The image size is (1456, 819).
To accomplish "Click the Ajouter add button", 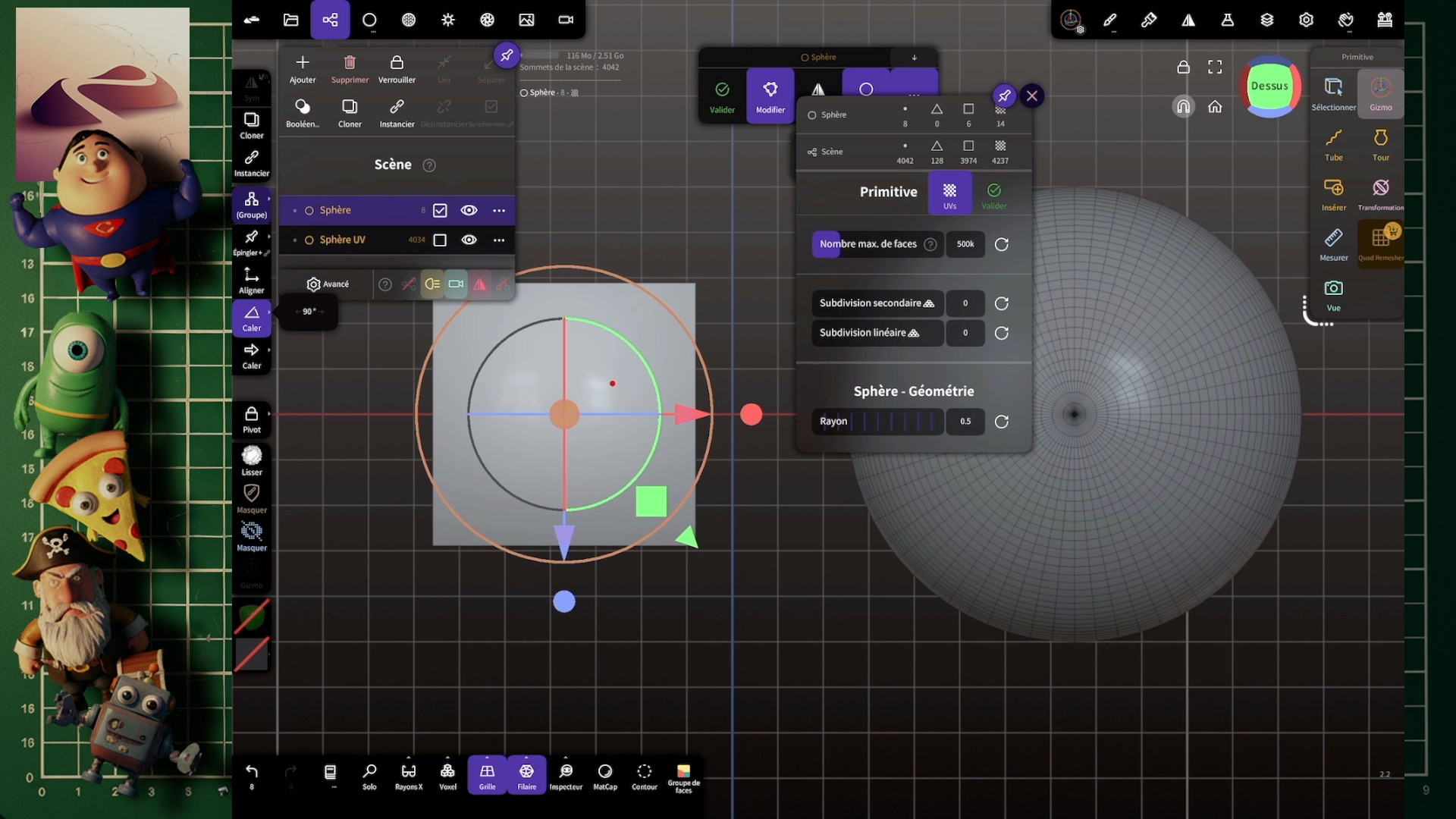I will click(302, 68).
